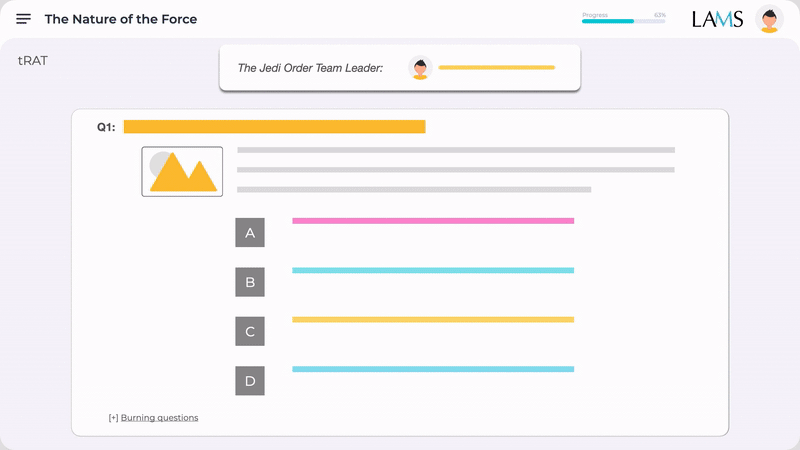The image size is (800, 450).
Task: Click the yellow answer text for option C
Action: click(433, 320)
